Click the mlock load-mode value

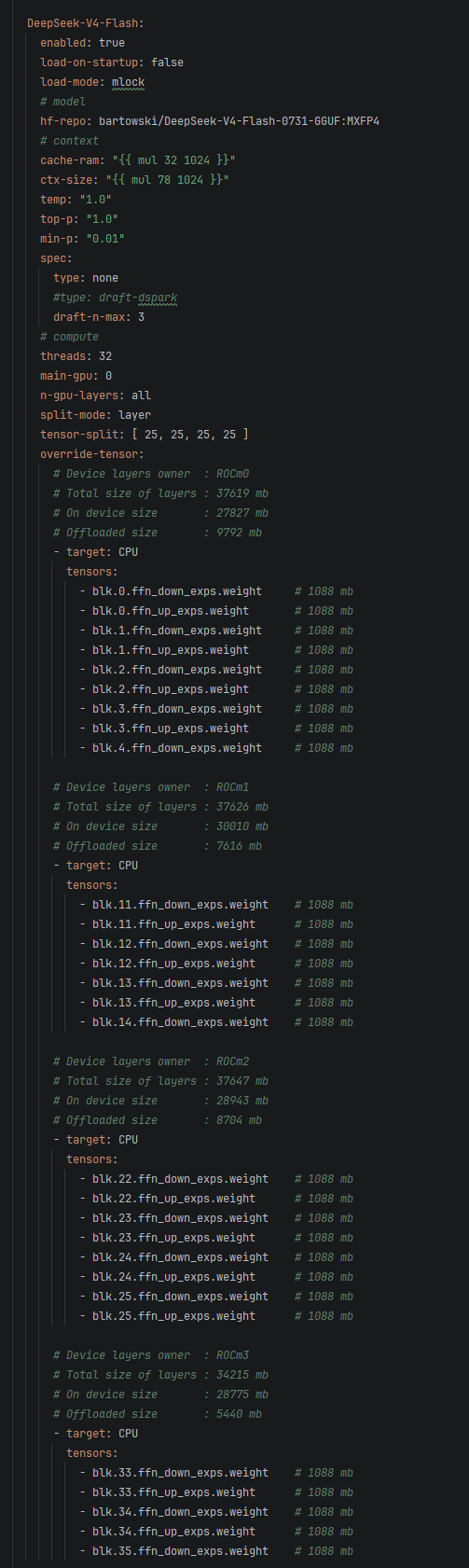(128, 82)
